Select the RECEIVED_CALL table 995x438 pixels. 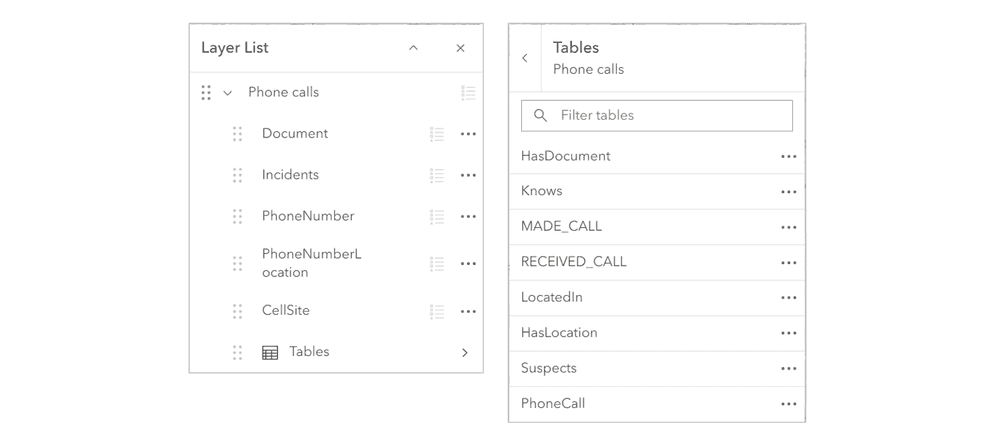(574, 262)
